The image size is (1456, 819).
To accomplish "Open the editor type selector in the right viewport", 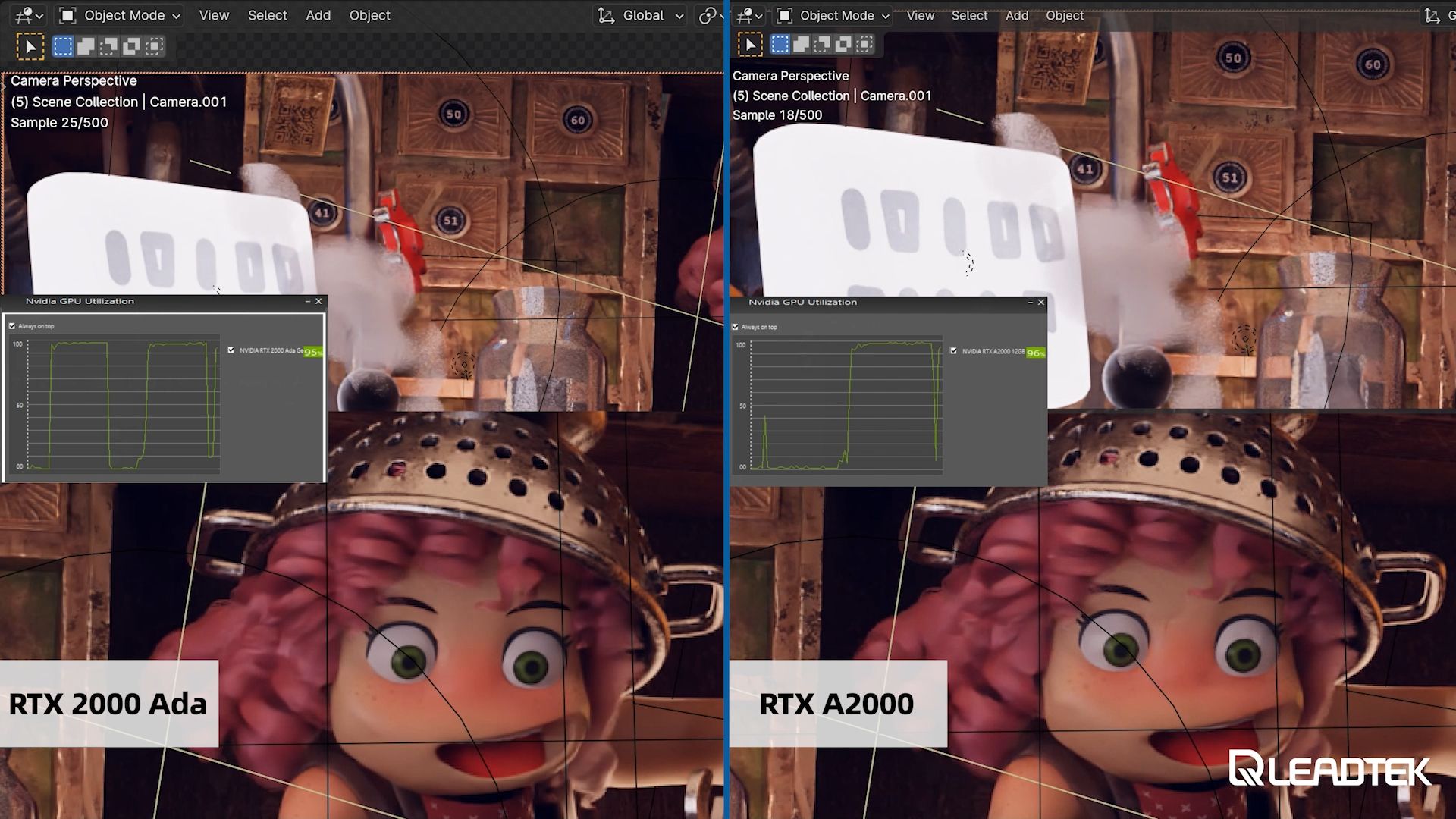I will point(751,15).
